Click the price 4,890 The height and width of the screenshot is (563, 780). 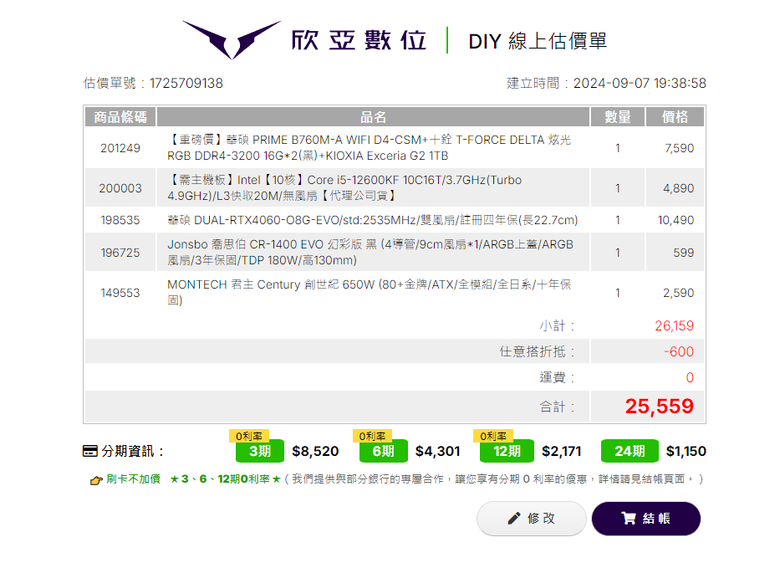[679, 188]
